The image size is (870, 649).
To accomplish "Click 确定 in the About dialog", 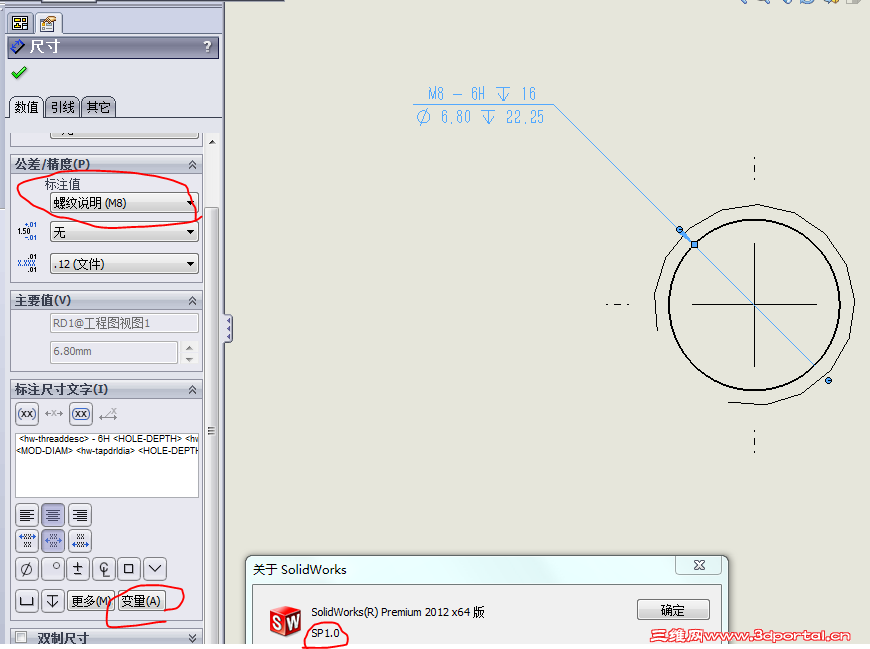I will (x=673, y=610).
